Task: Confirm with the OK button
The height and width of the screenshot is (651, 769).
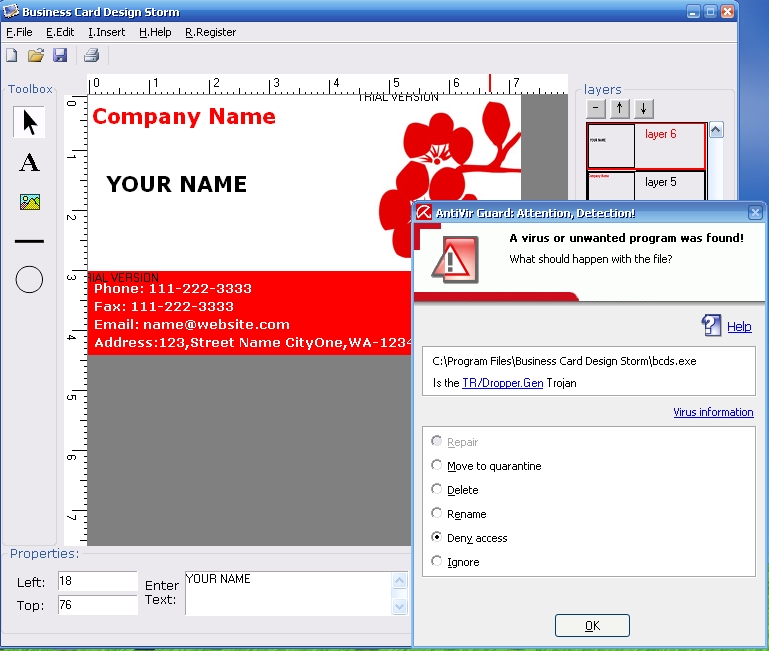Action: (x=592, y=625)
